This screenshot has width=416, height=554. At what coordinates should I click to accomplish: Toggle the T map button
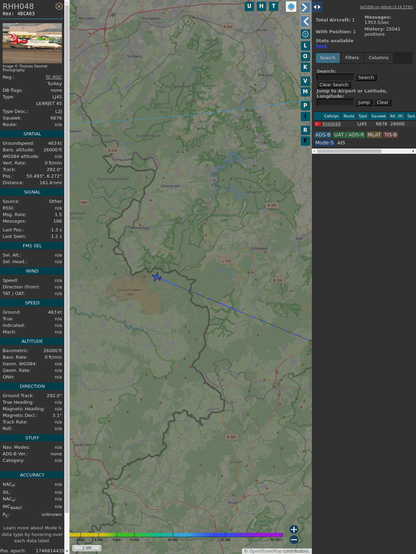pos(274,6)
